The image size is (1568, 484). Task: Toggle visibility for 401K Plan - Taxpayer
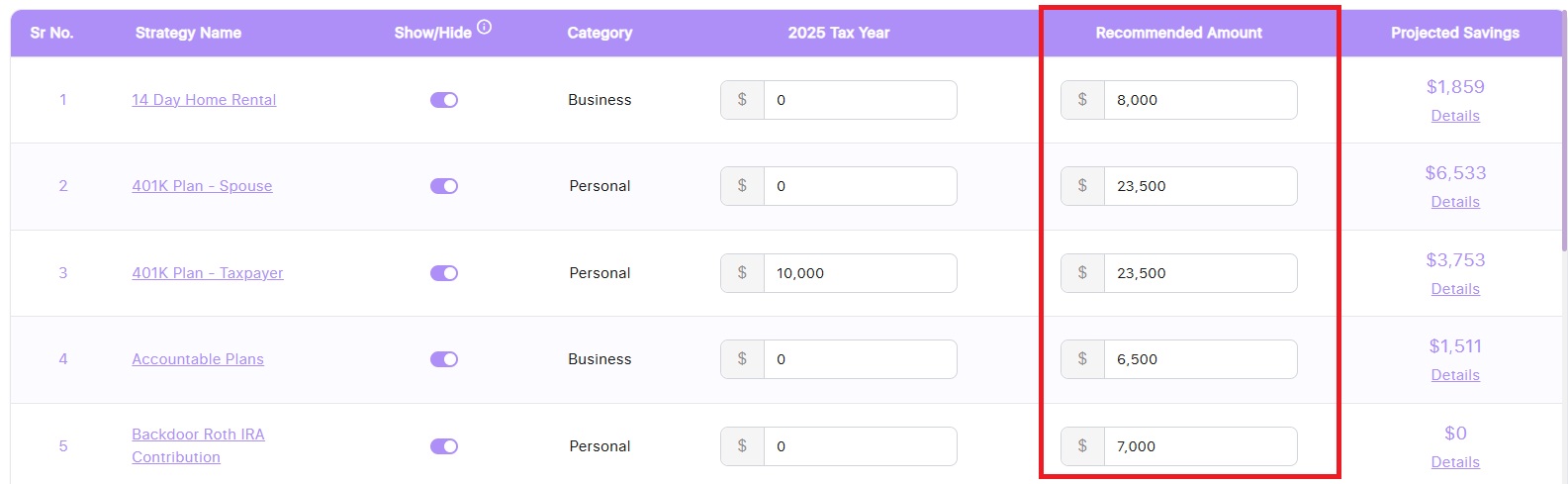[444, 273]
